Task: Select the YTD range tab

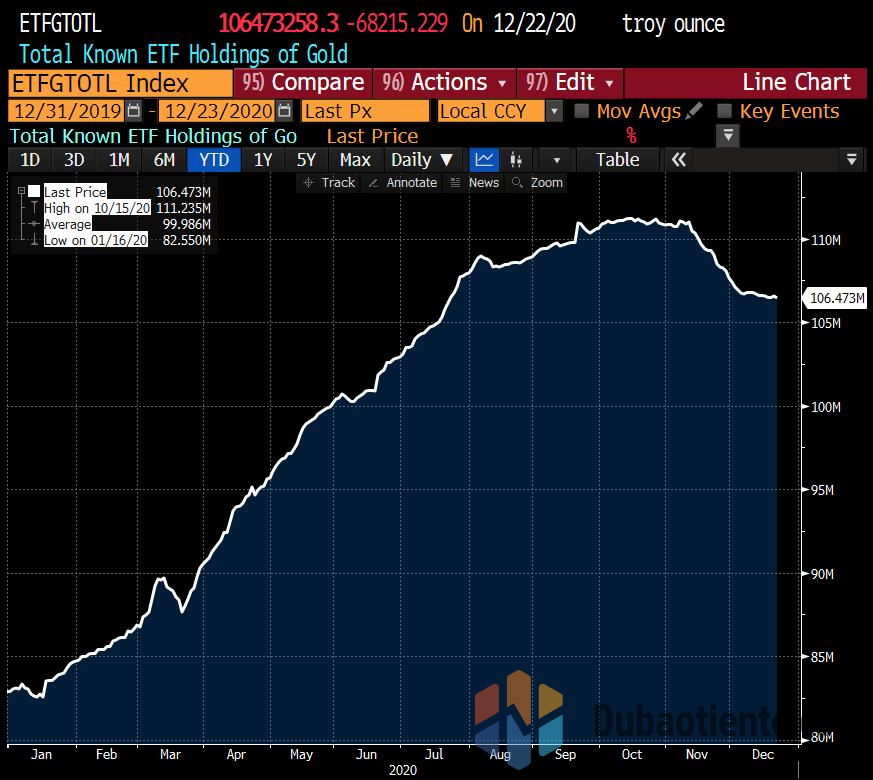Action: tap(214, 160)
